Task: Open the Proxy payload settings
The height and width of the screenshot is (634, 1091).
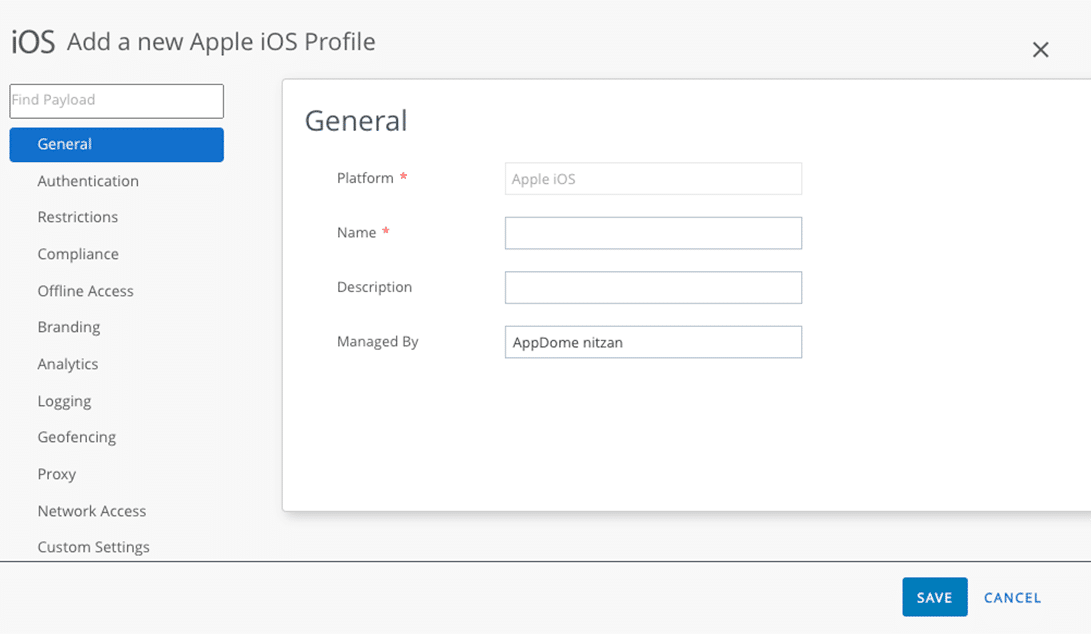Action: [57, 474]
